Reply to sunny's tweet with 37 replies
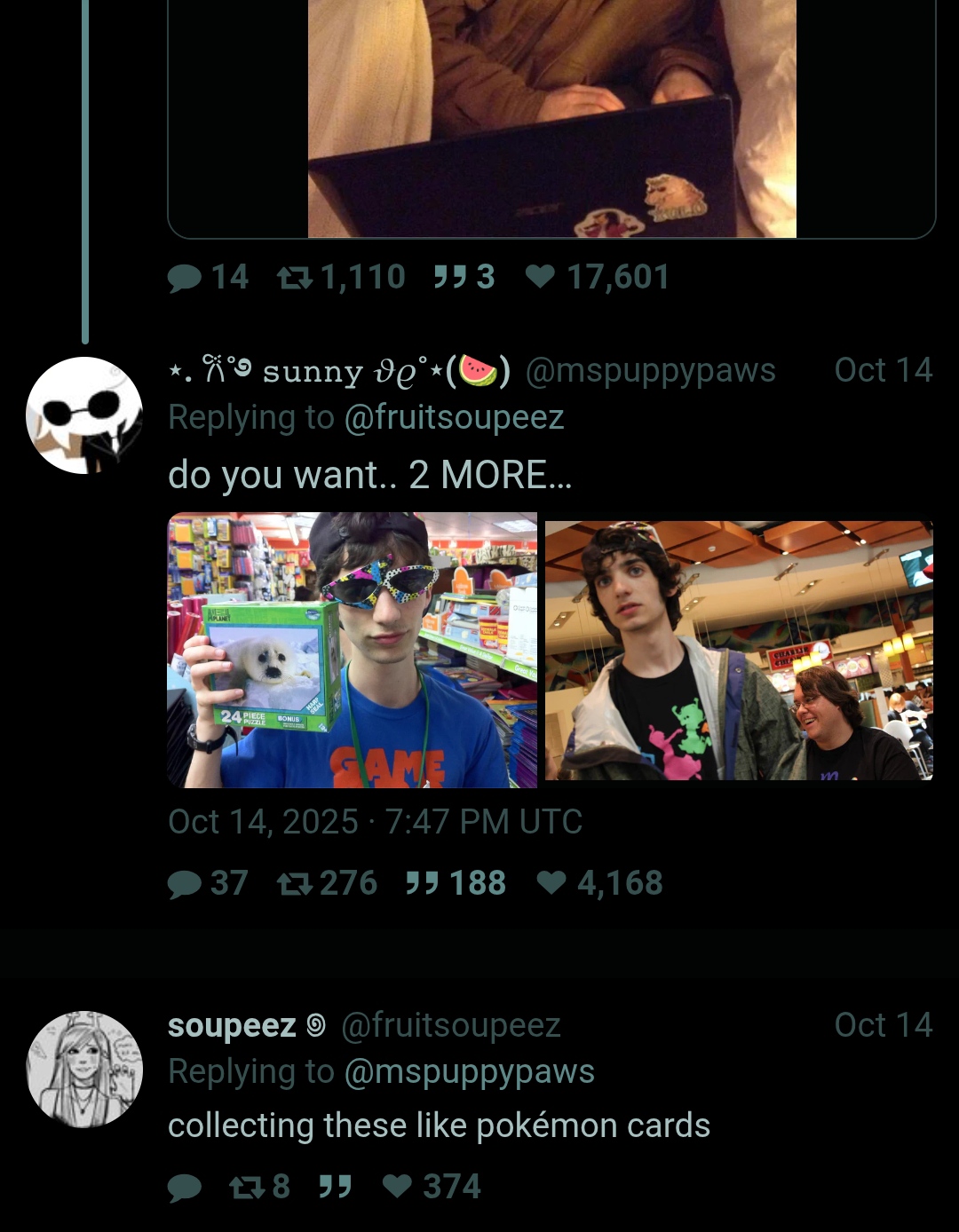Viewport: 959px width, 1232px height. pos(208,883)
